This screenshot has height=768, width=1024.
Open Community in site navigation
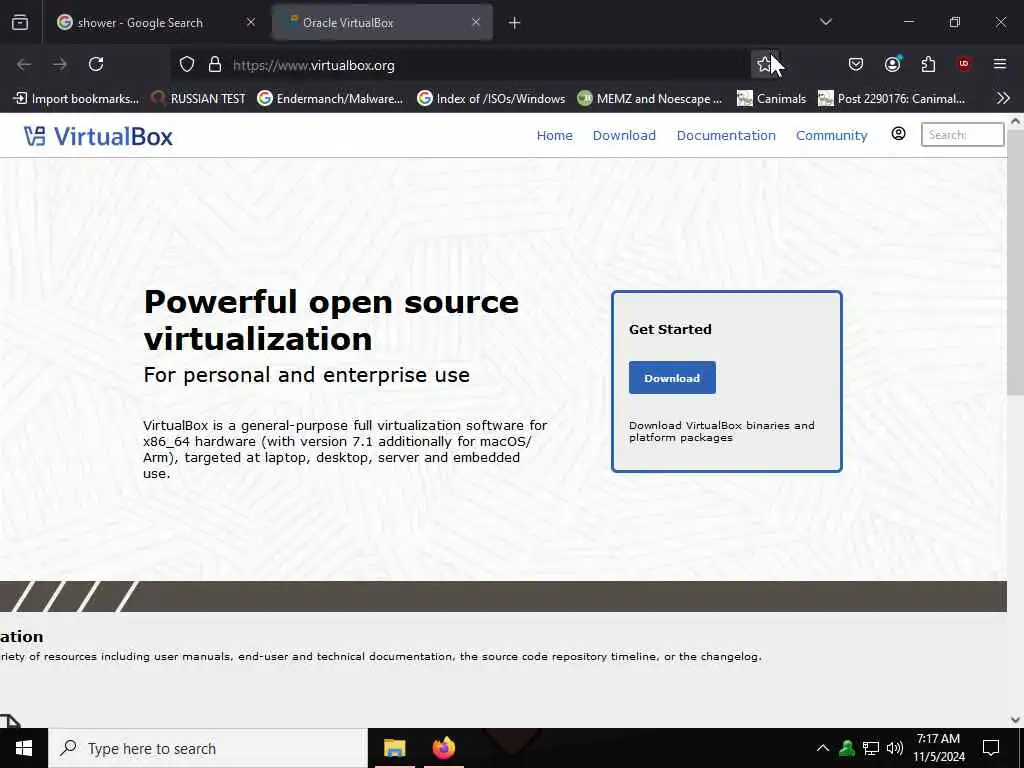[831, 135]
